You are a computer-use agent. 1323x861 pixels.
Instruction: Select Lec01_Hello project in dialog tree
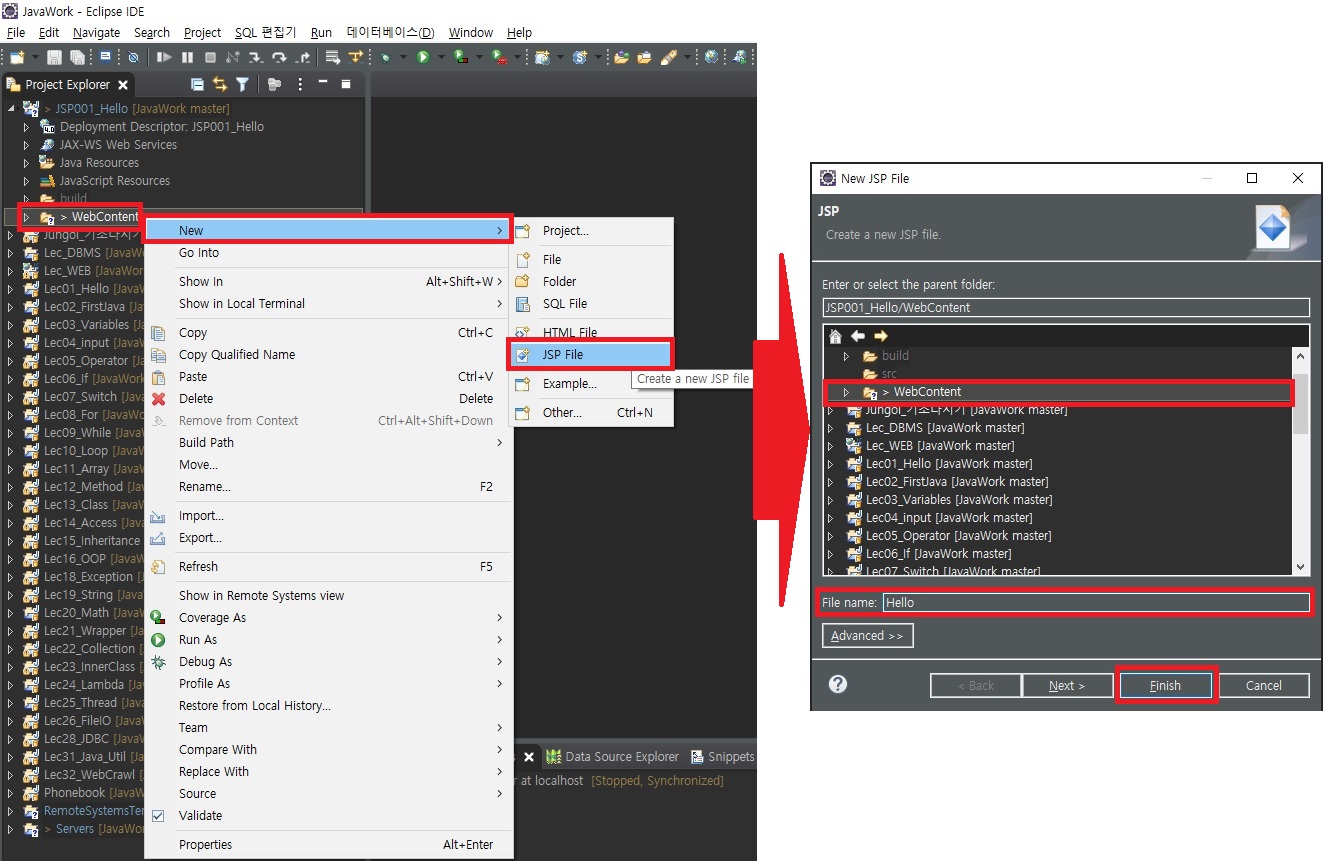point(949,464)
